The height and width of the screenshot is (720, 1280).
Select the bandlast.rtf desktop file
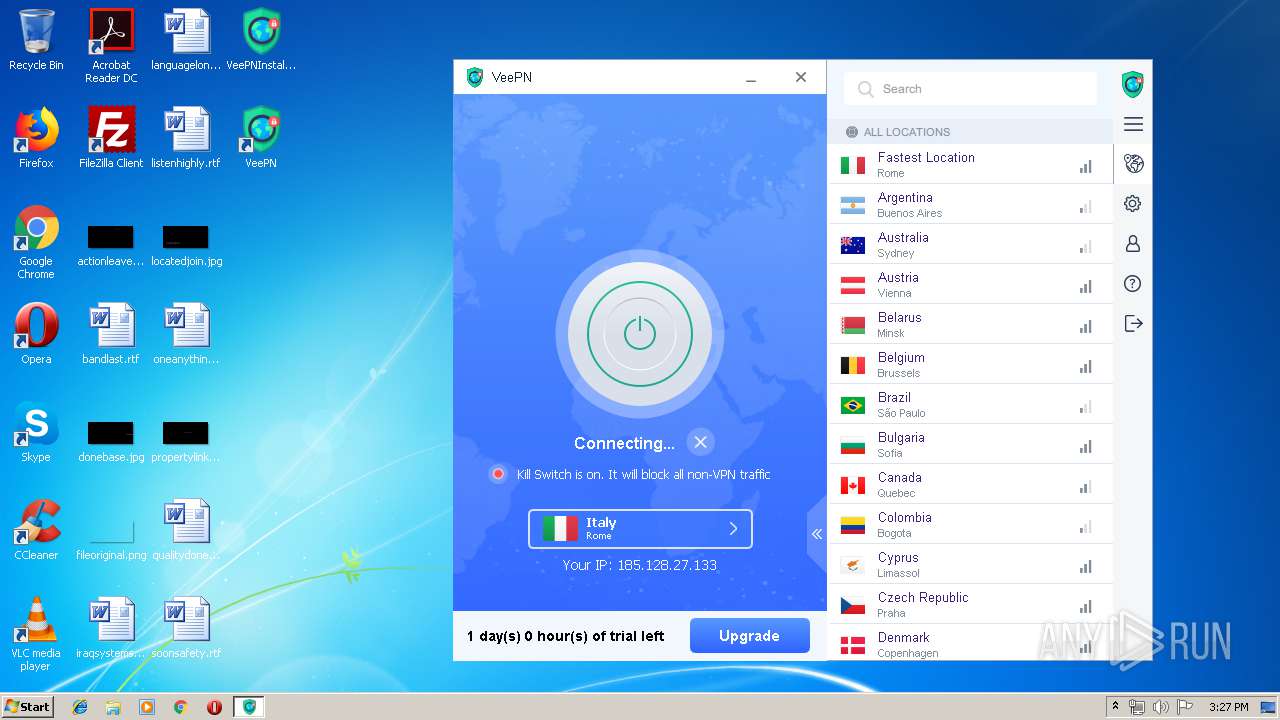pyautogui.click(x=111, y=334)
